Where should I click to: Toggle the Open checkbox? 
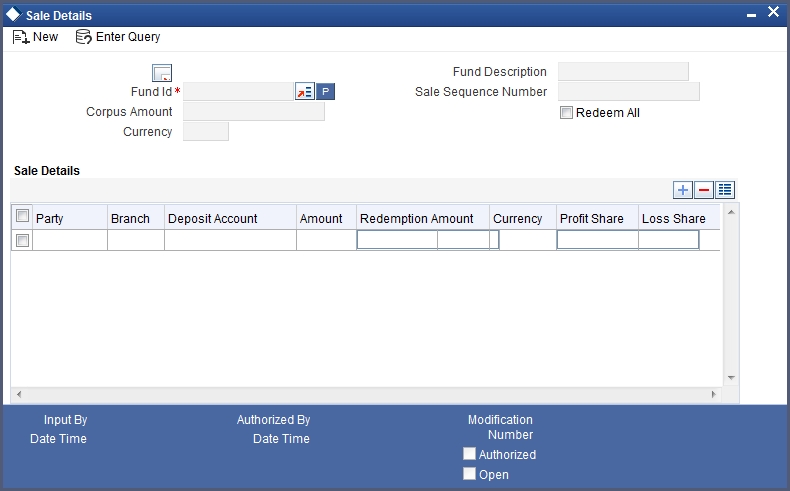pos(469,473)
